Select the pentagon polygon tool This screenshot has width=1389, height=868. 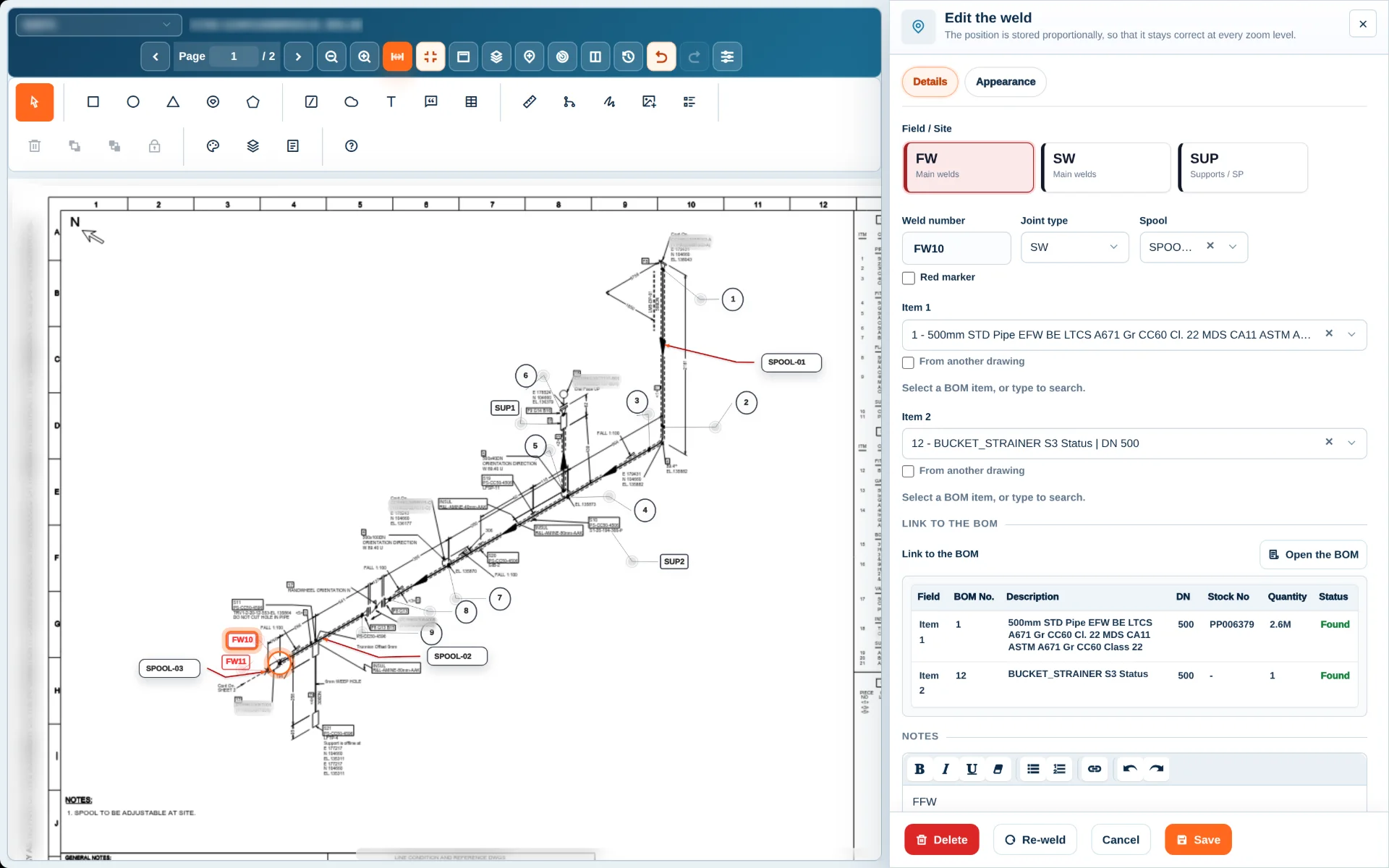pos(252,102)
